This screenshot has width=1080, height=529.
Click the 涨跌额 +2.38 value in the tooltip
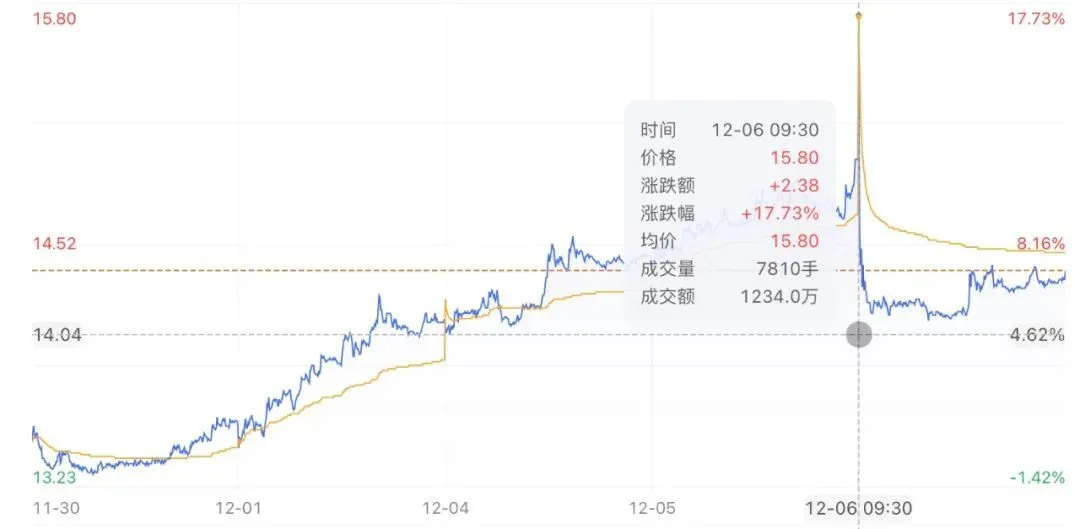[x=795, y=185]
